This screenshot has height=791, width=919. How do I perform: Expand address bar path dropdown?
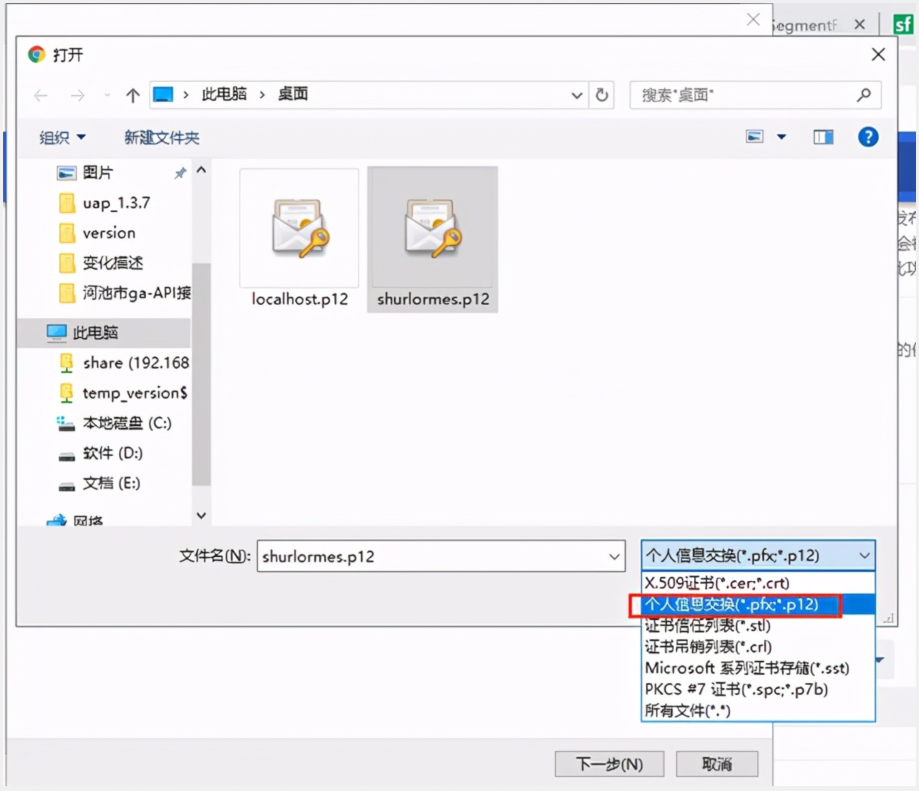(x=577, y=95)
